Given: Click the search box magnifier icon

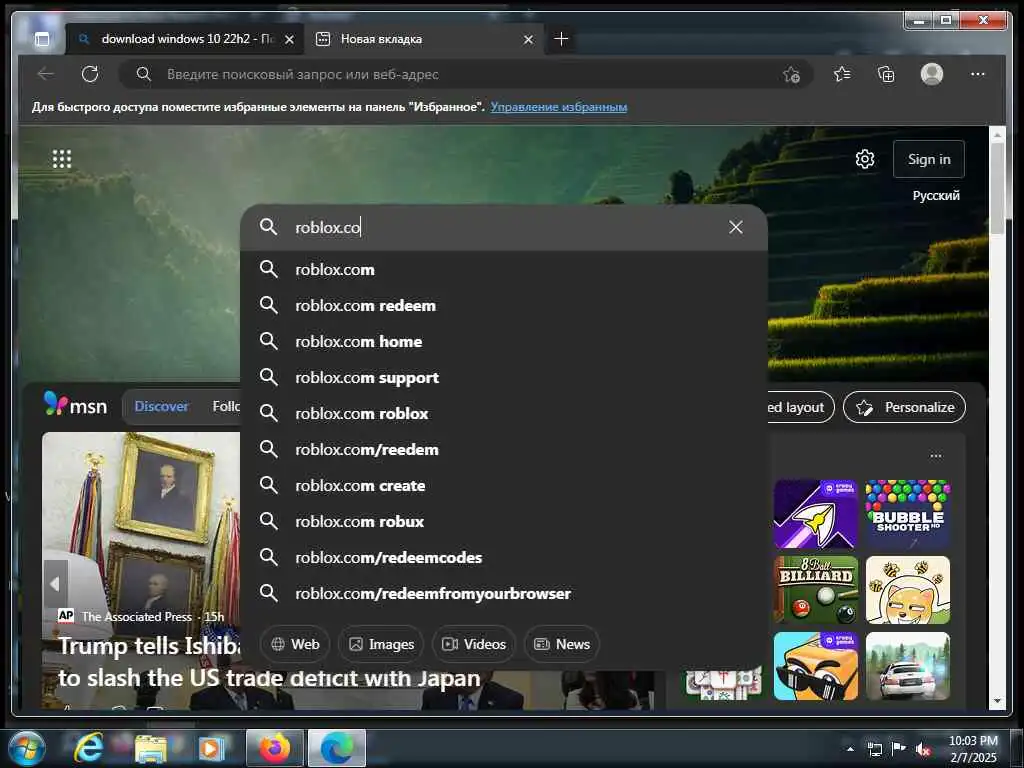Looking at the screenshot, I should click(x=268, y=227).
